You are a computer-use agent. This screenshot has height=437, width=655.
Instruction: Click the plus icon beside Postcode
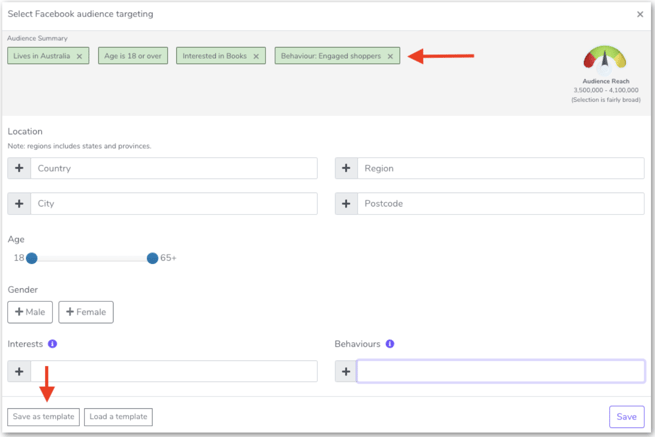coord(346,204)
